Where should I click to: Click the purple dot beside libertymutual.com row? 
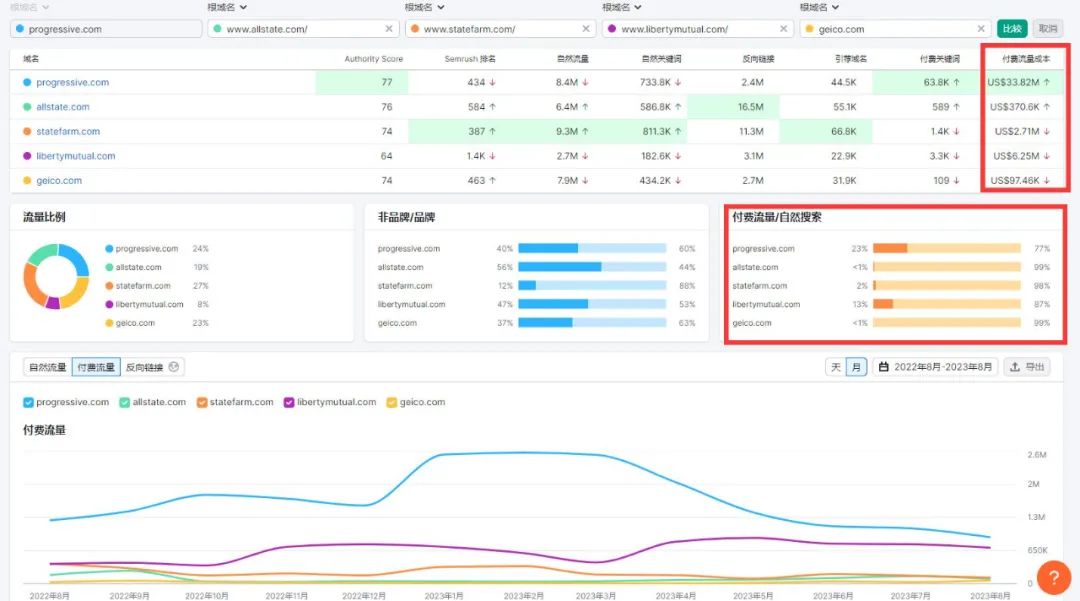click(x=27, y=156)
